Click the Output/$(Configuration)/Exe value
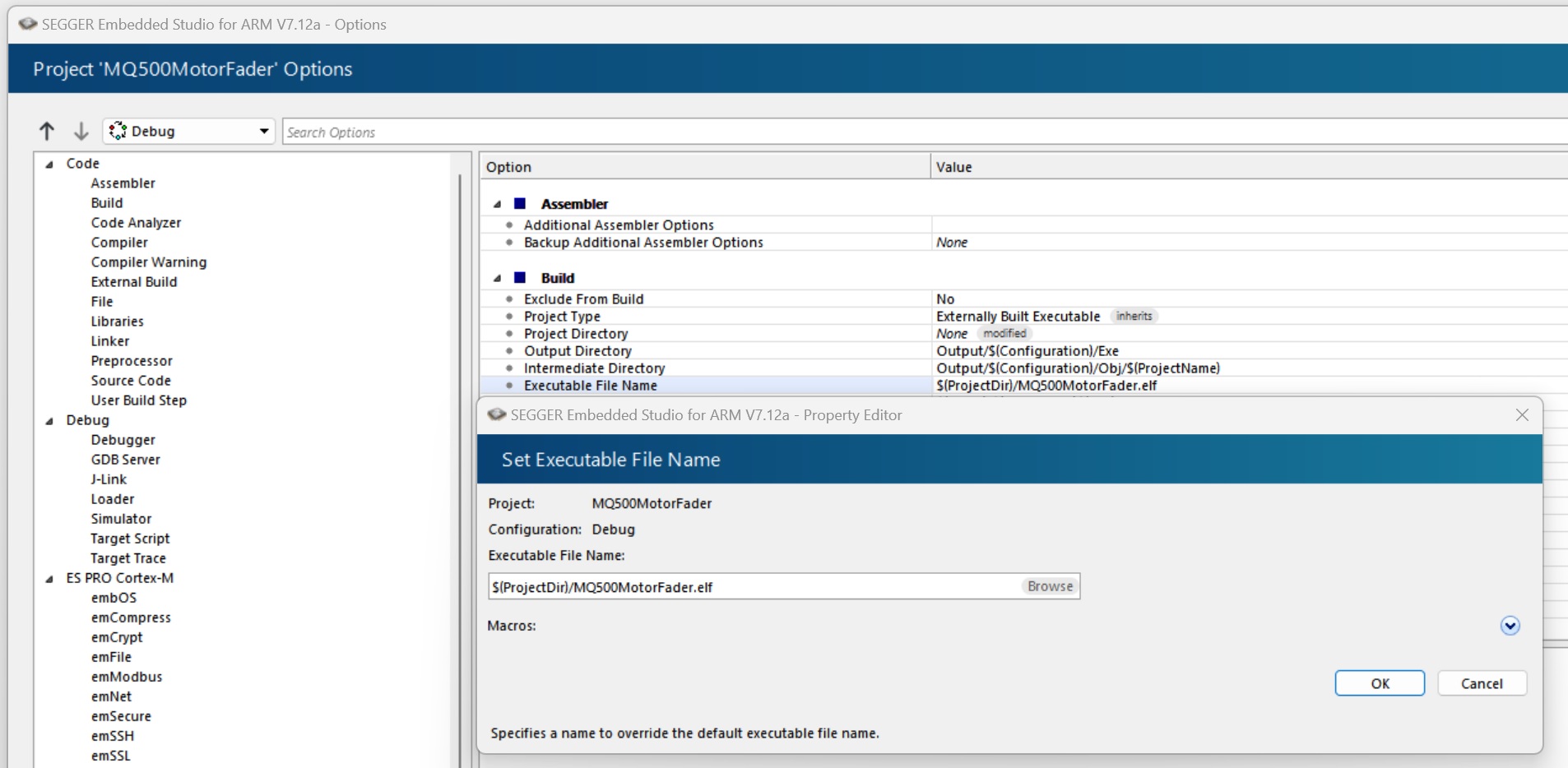This screenshot has width=1568, height=768. [1028, 350]
